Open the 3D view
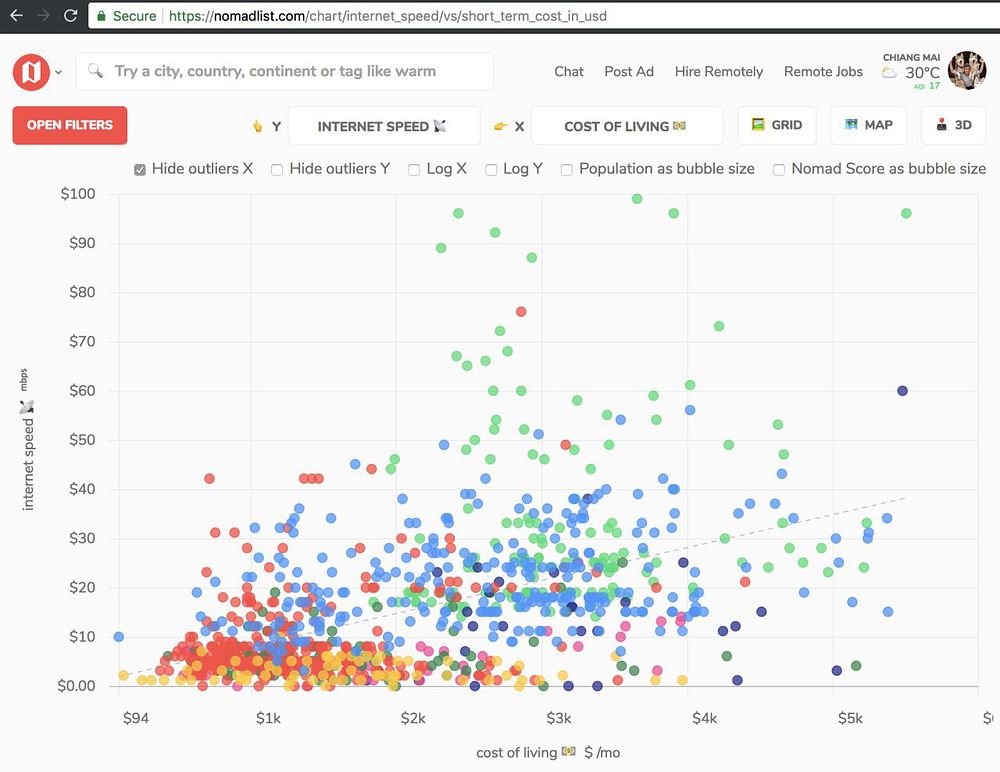This screenshot has width=1000, height=772. [x=953, y=125]
